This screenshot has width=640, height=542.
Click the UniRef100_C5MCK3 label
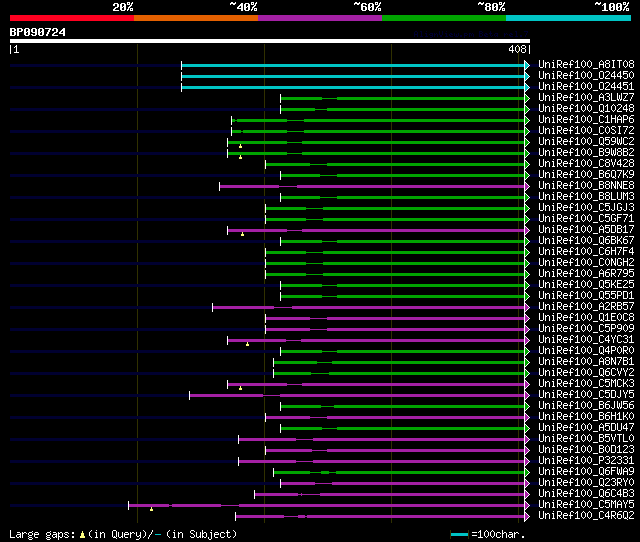(586, 384)
